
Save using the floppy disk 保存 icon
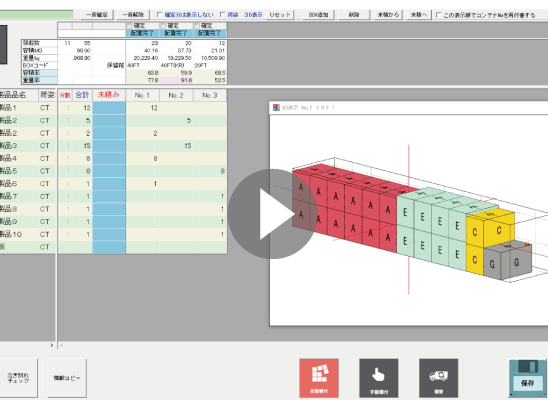(527, 378)
